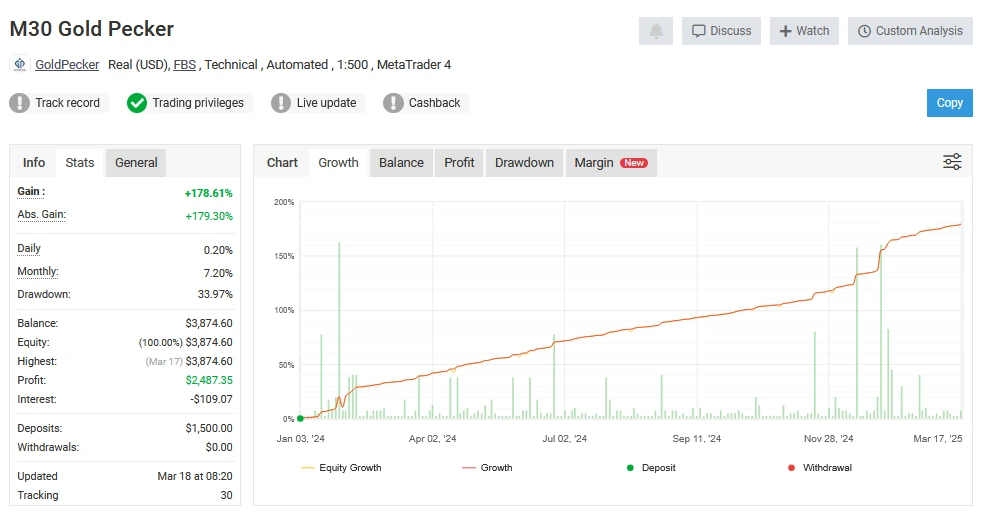Screen dimensions: 988x516
Task: Switch to the Info tab
Action: (x=34, y=163)
